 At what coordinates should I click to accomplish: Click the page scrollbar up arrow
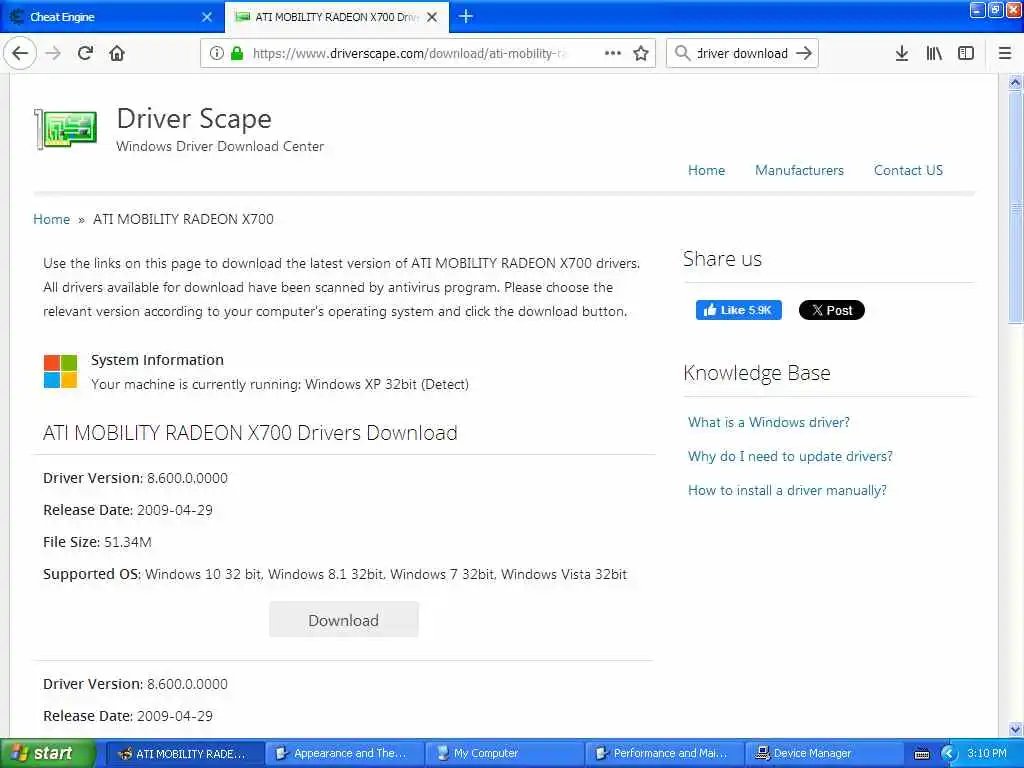click(x=1015, y=82)
